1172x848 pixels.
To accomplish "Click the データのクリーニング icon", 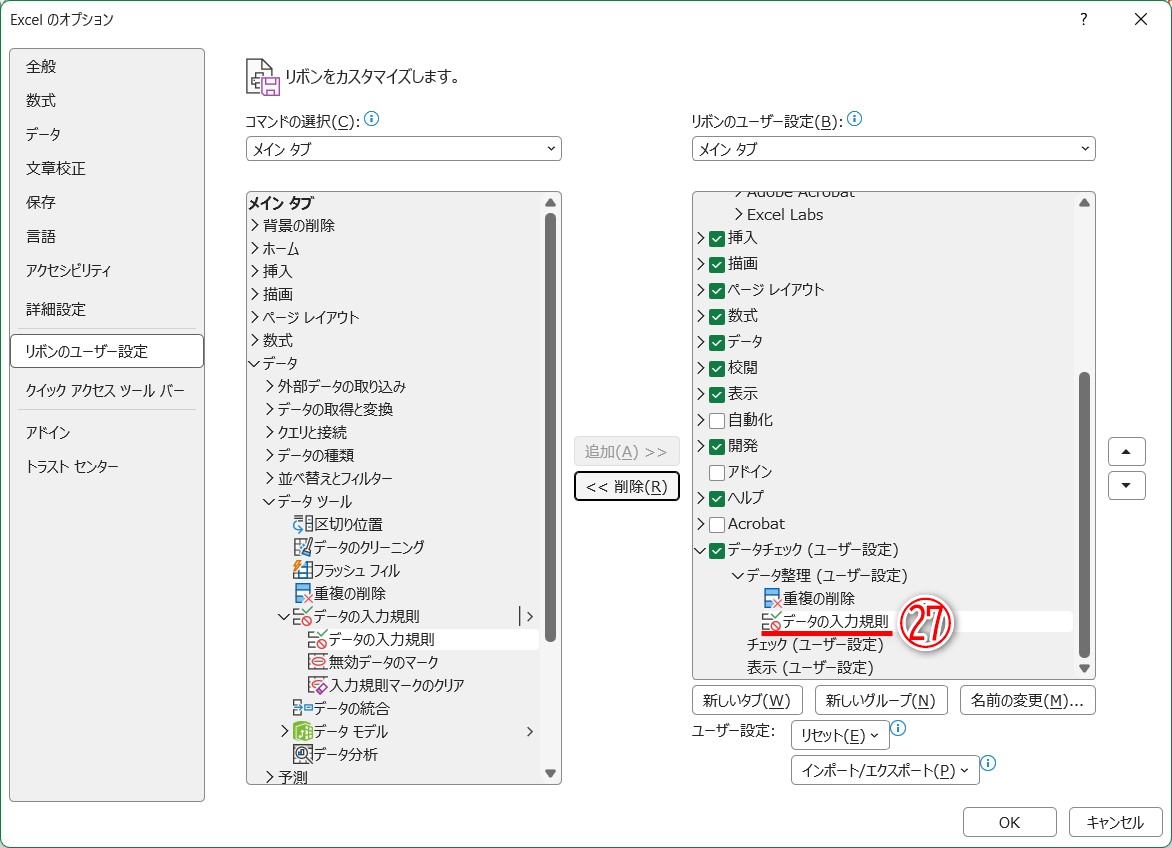I will (303, 547).
